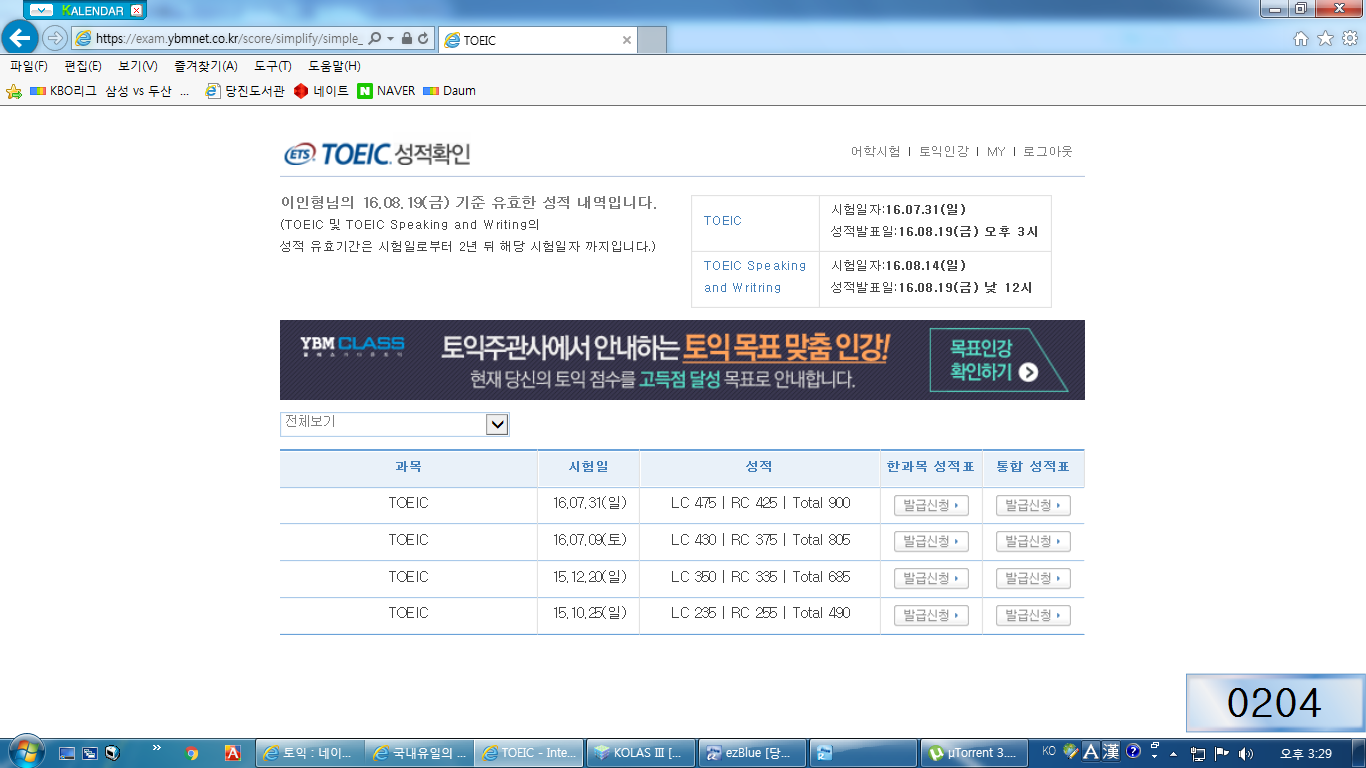Click the browser forward arrow button
The image size is (1366, 768).
(55, 39)
